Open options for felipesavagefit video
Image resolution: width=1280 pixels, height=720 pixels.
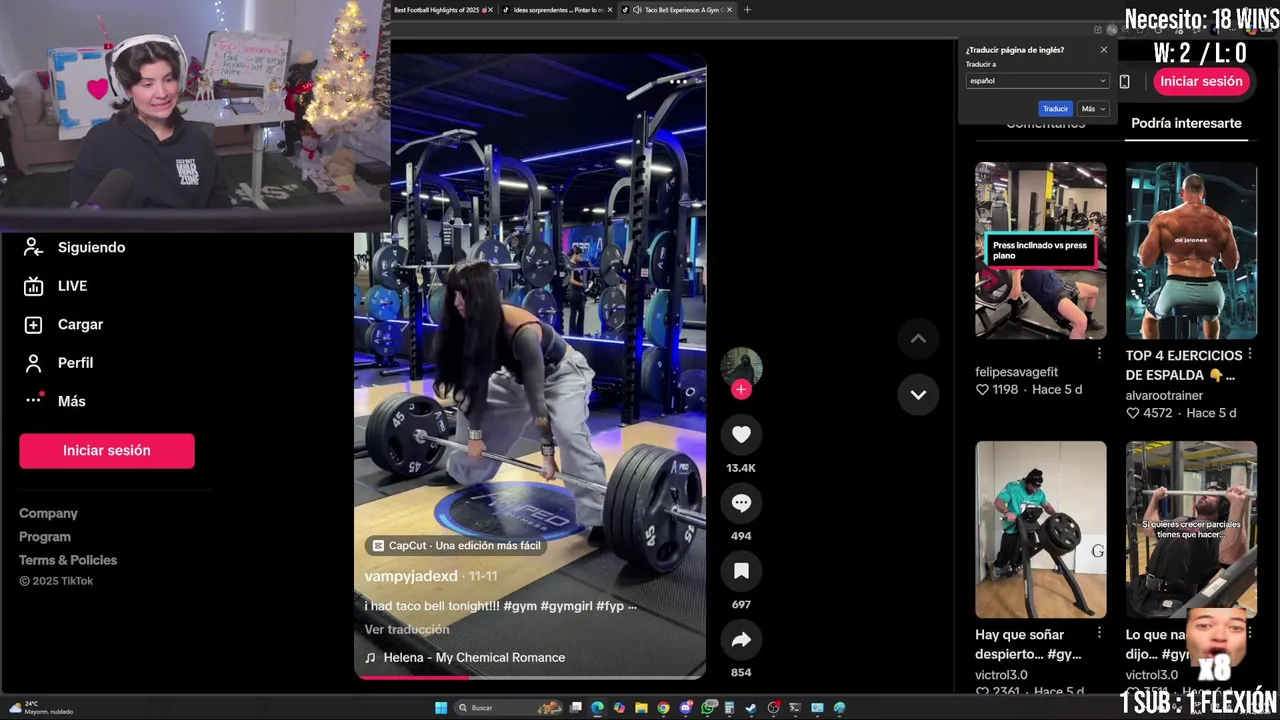(1099, 354)
